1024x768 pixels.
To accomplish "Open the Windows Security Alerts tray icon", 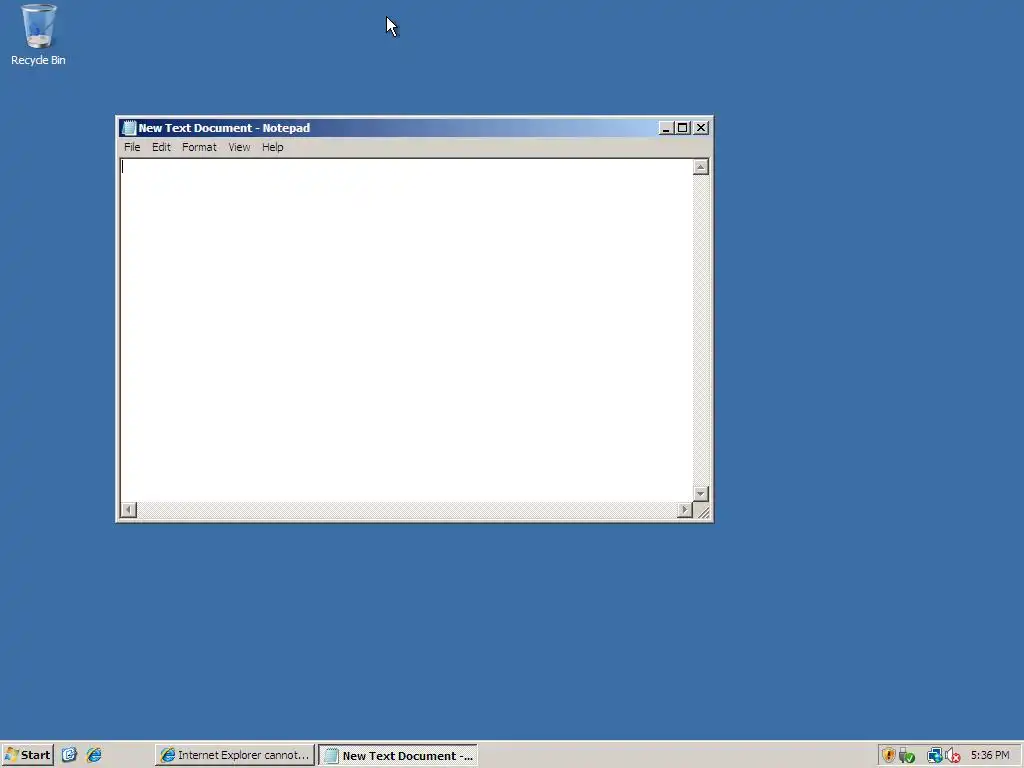I will (888, 756).
